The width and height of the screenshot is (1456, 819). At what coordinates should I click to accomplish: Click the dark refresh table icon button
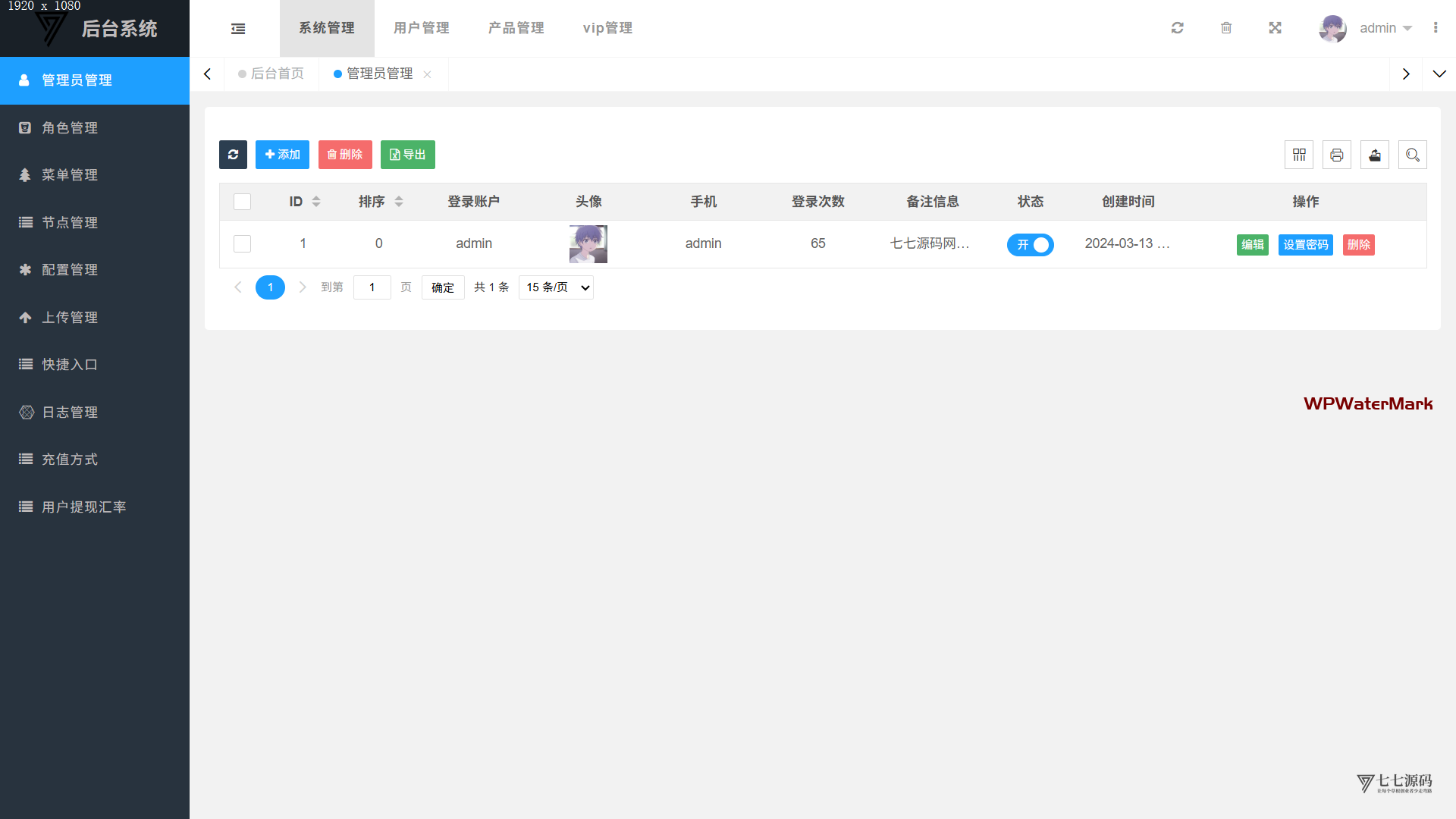pyautogui.click(x=233, y=155)
